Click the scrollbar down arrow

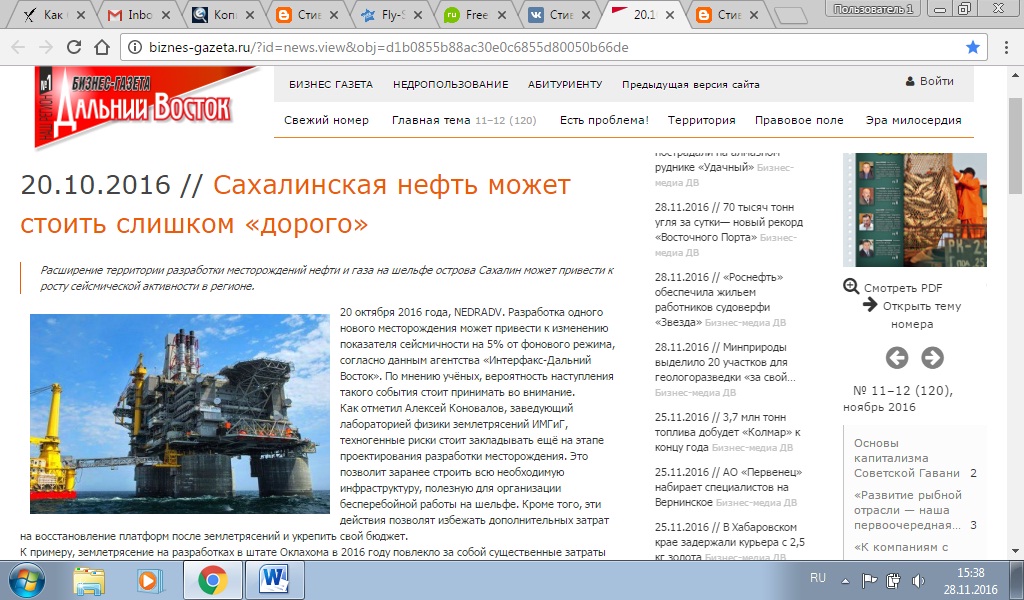coord(1015,550)
